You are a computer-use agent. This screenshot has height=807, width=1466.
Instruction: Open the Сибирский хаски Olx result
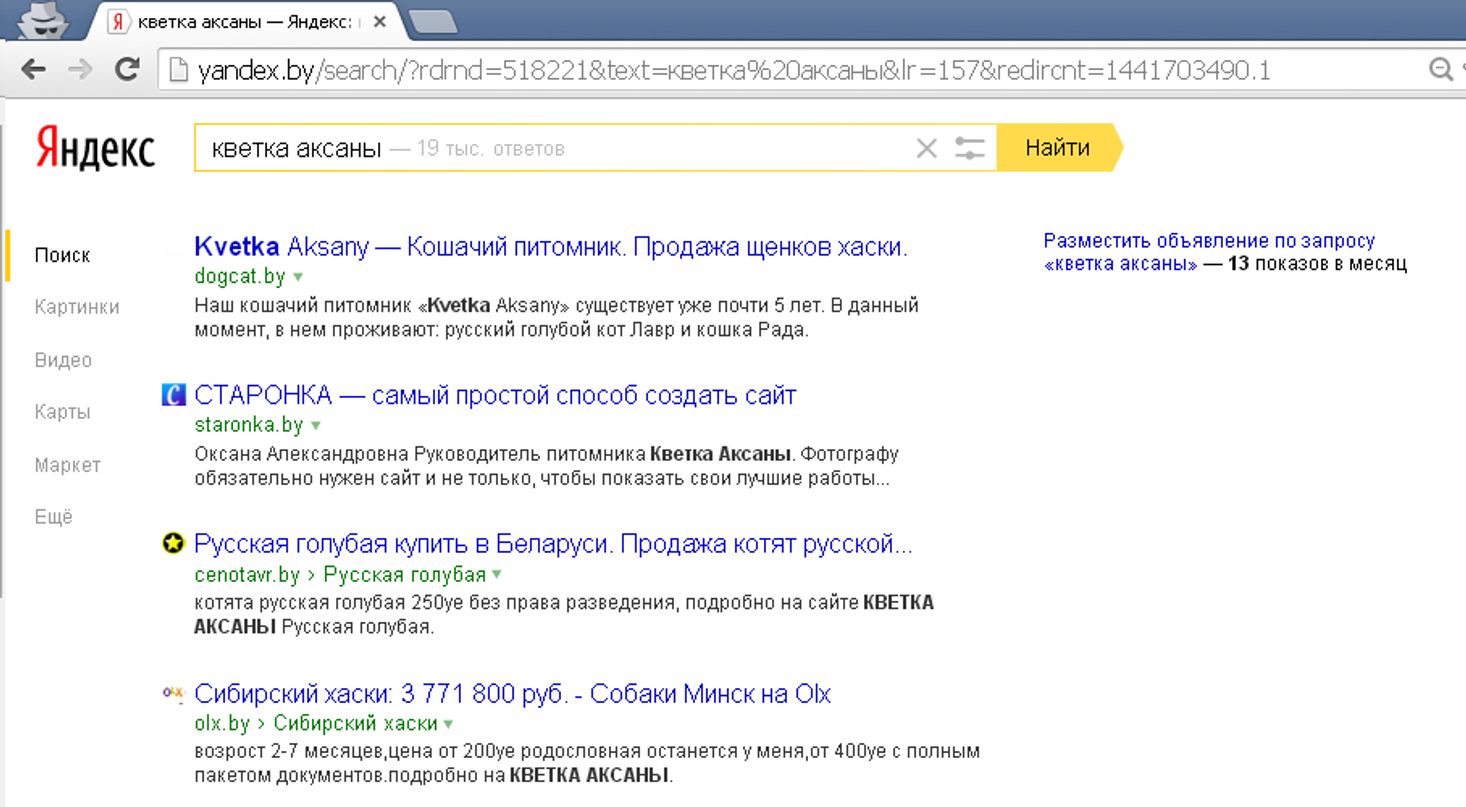[513, 694]
